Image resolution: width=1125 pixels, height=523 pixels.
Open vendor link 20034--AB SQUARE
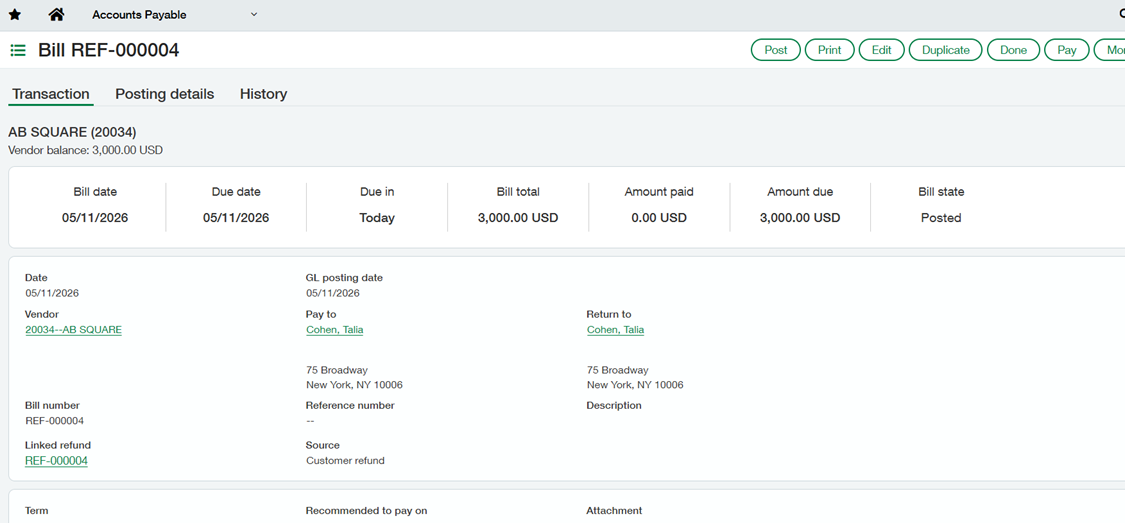click(73, 330)
